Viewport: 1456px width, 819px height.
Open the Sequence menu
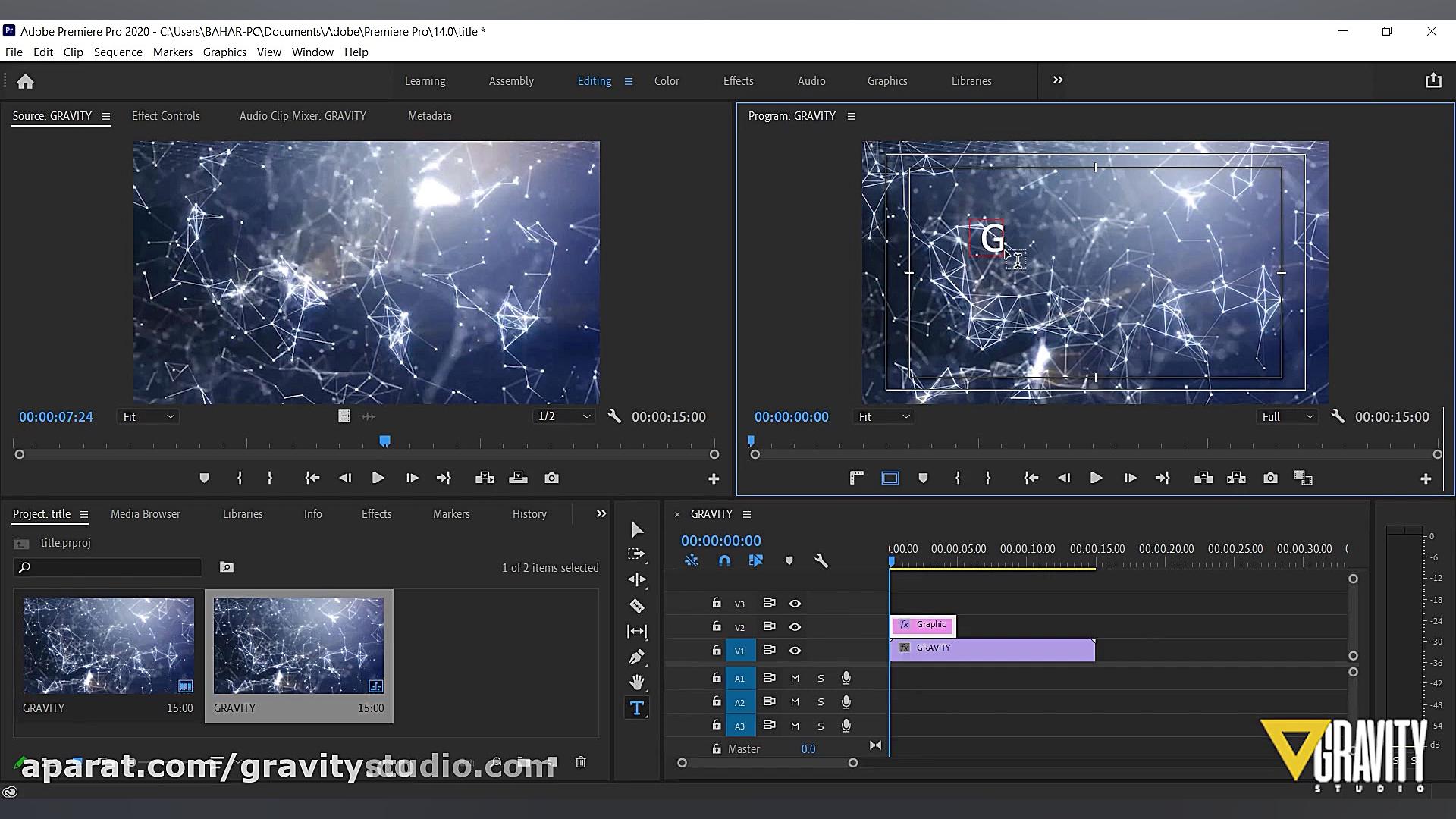pos(118,52)
